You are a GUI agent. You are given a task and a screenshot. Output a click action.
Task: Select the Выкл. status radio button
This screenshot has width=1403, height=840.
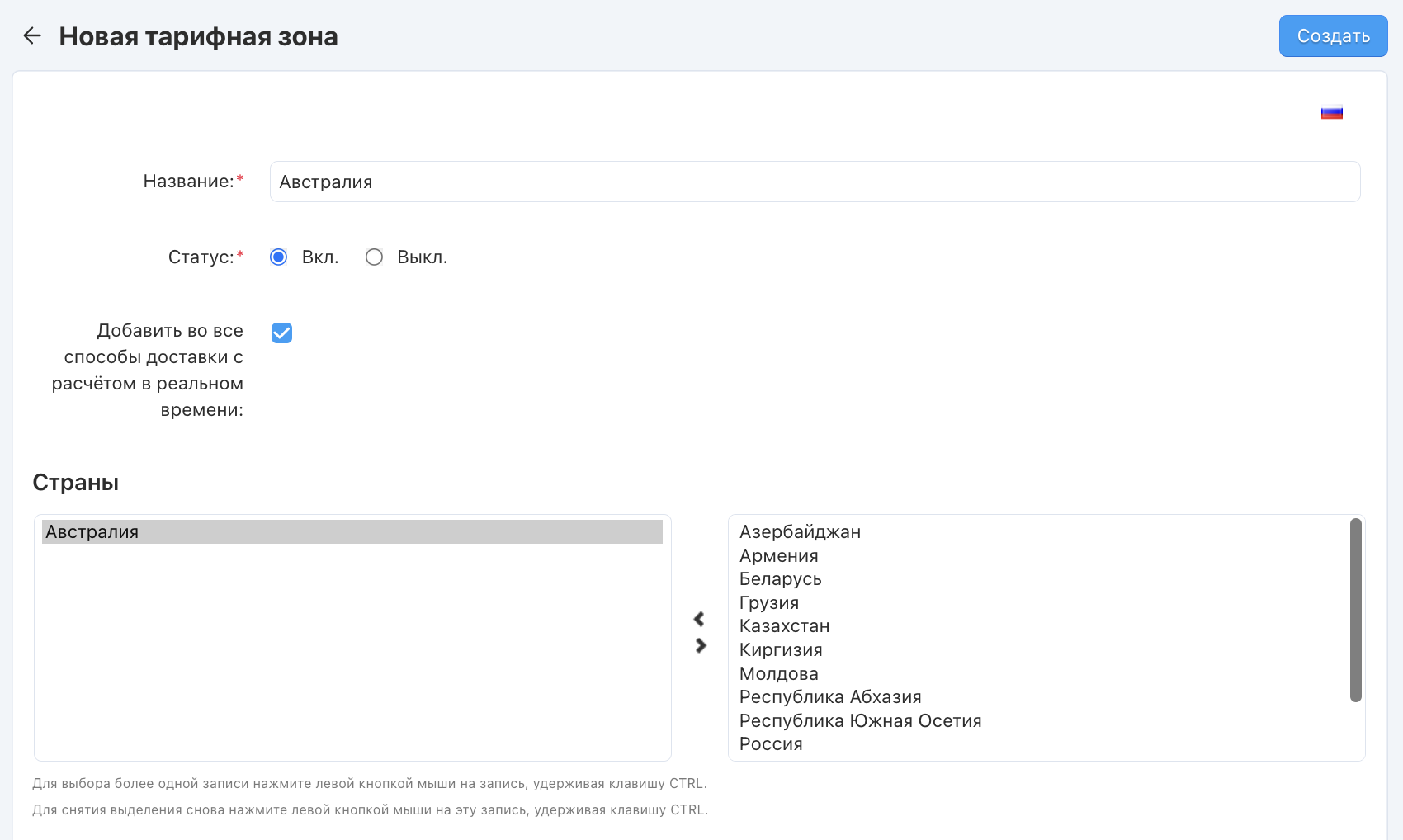pyautogui.click(x=375, y=257)
